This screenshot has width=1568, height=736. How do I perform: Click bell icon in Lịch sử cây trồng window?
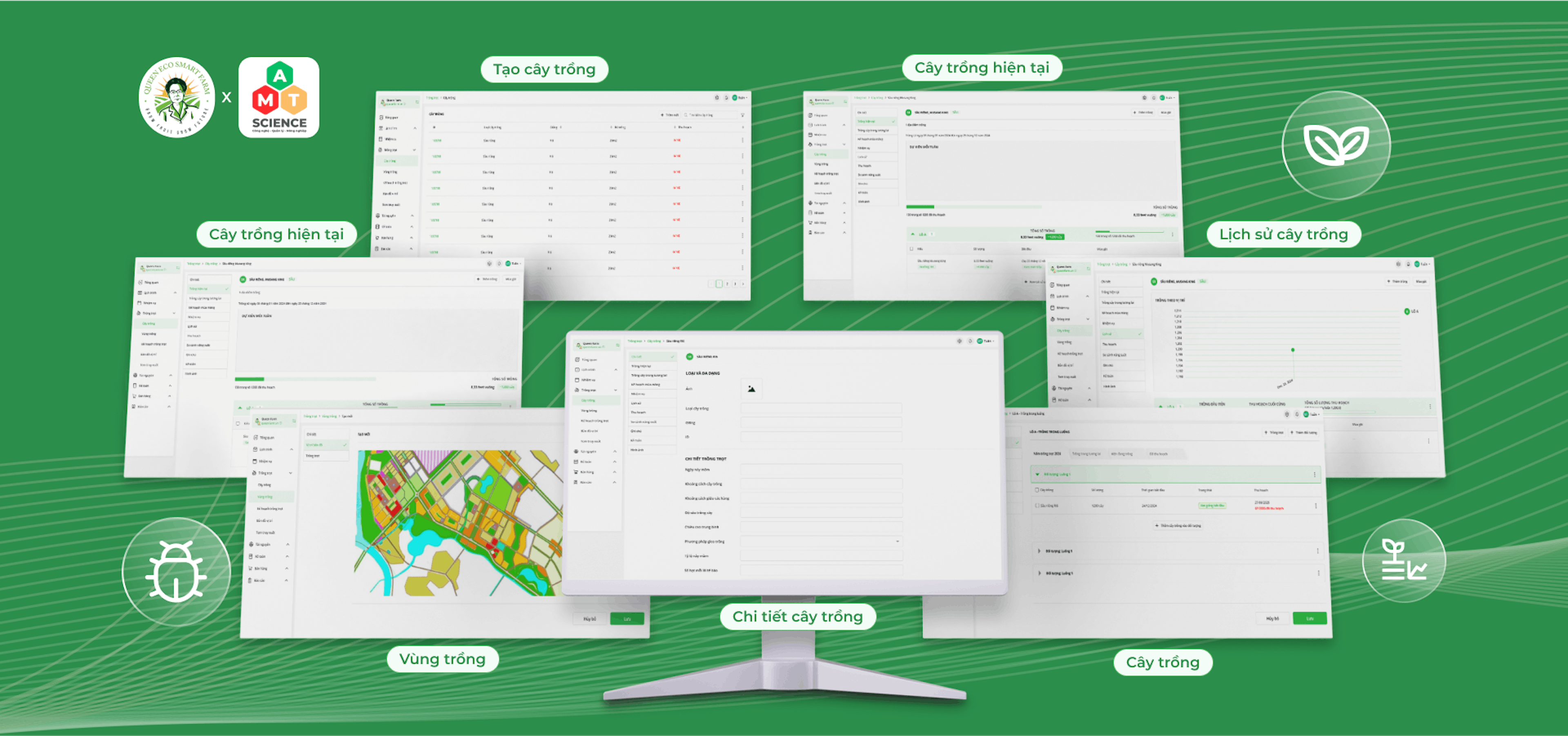click(x=1408, y=264)
